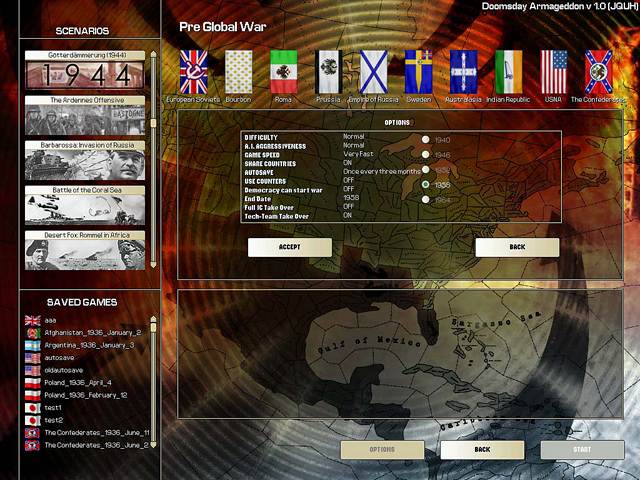Open Battle of the Coral Sea scenario
The height and width of the screenshot is (480, 640).
click(x=85, y=205)
